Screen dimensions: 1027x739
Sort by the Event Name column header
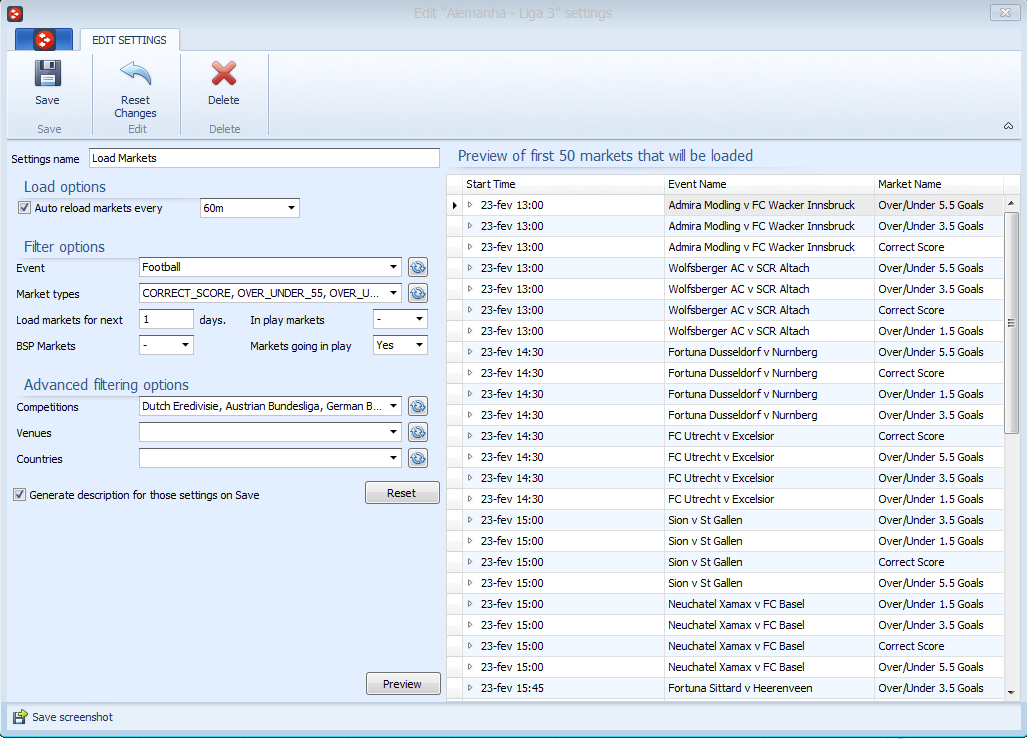click(x=769, y=184)
